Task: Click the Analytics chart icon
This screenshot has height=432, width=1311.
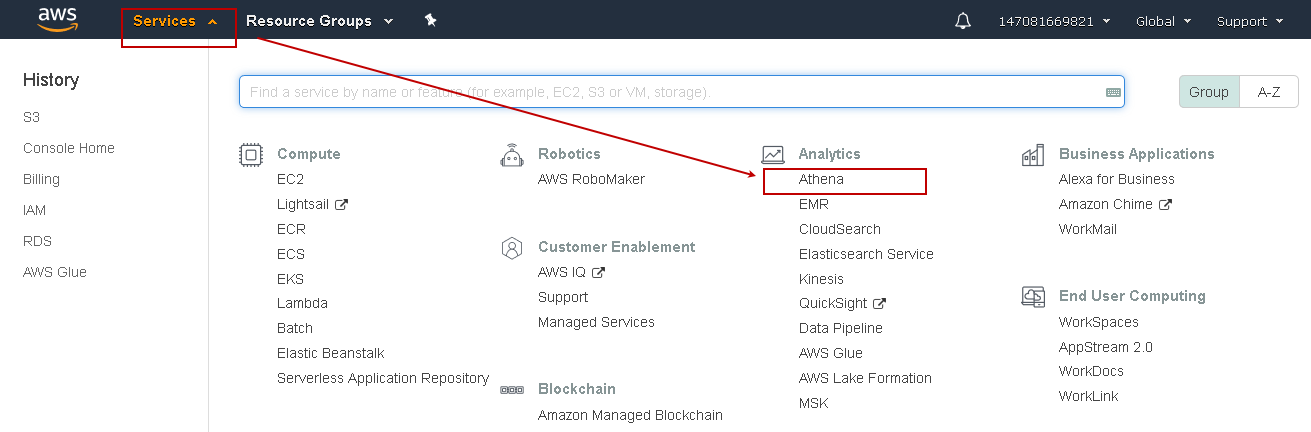Action: 773,154
